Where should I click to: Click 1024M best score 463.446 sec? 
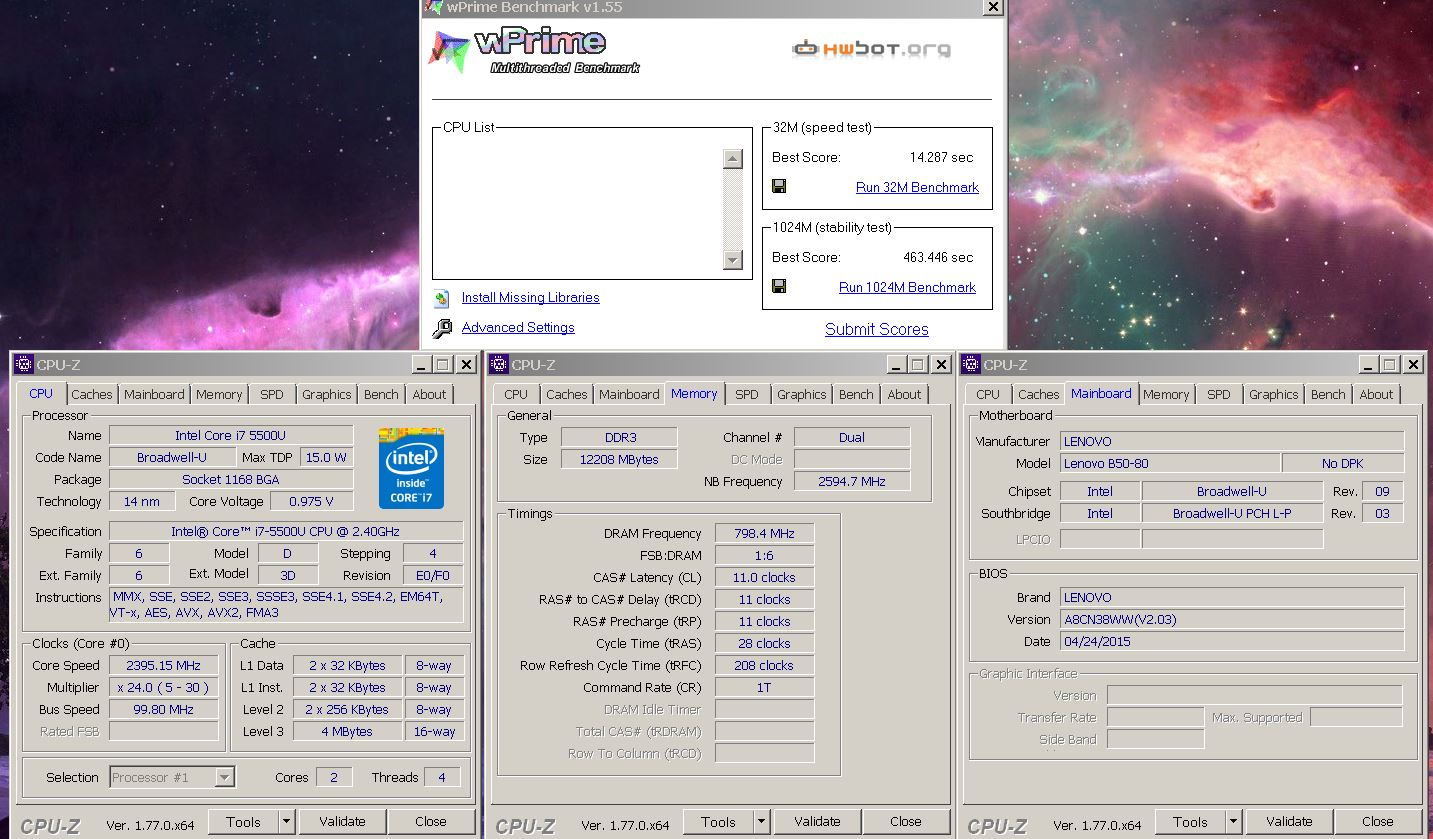[x=938, y=257]
